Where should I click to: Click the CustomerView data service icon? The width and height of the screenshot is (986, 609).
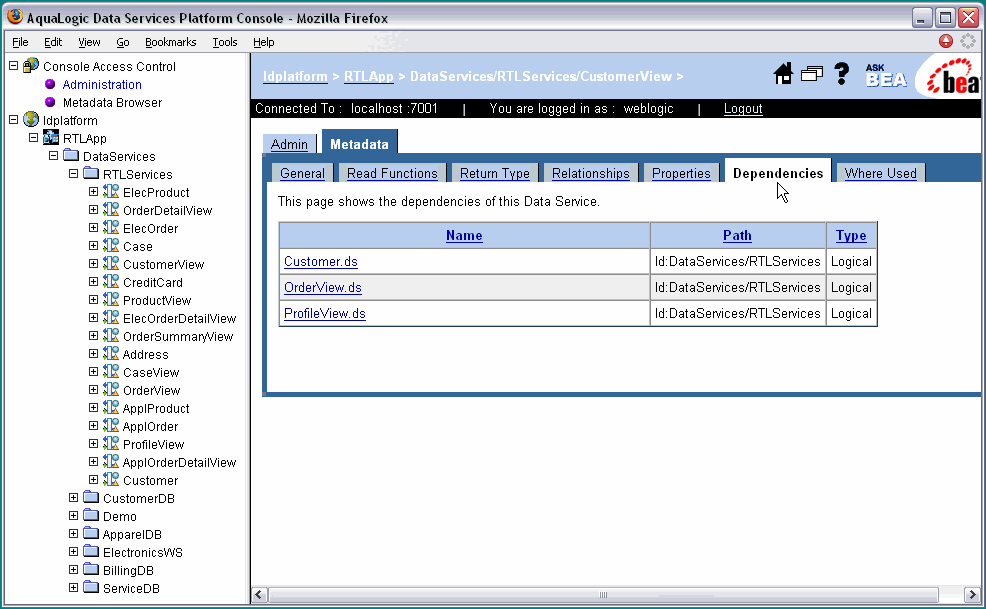coord(111,264)
